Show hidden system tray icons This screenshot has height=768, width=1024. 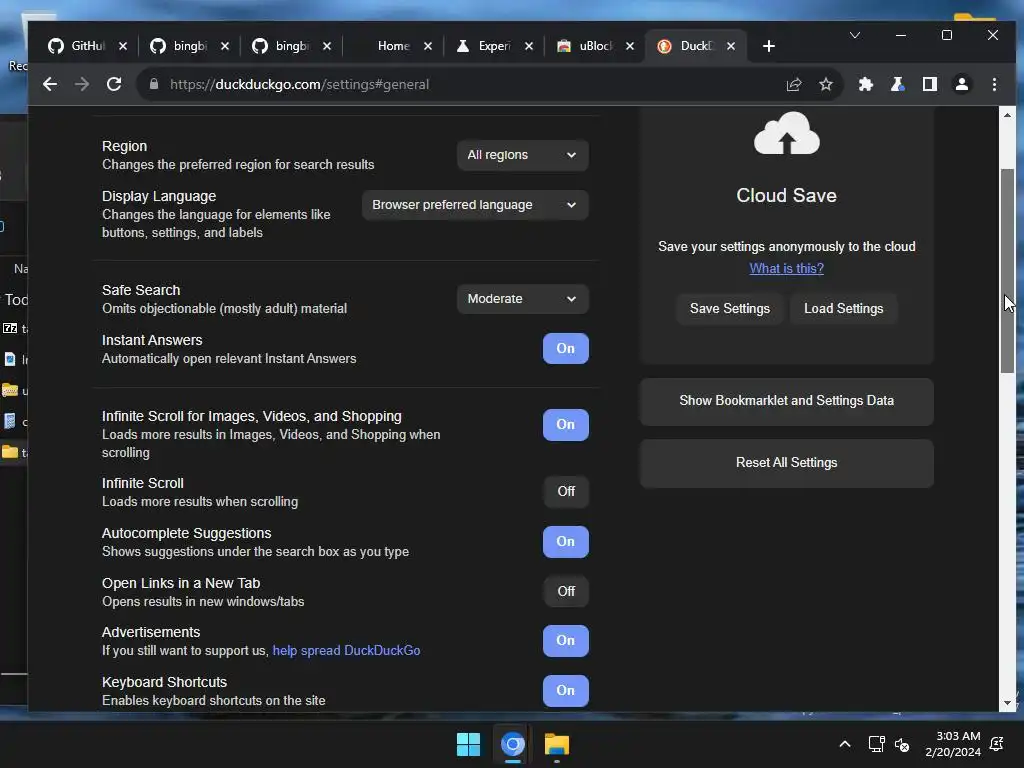[x=844, y=744]
